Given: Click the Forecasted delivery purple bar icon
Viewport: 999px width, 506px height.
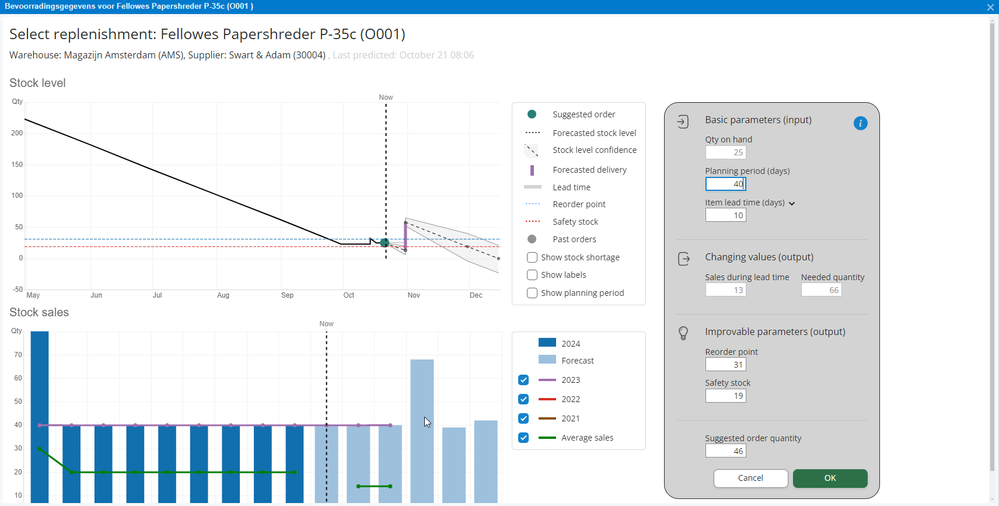Looking at the screenshot, I should [x=532, y=170].
